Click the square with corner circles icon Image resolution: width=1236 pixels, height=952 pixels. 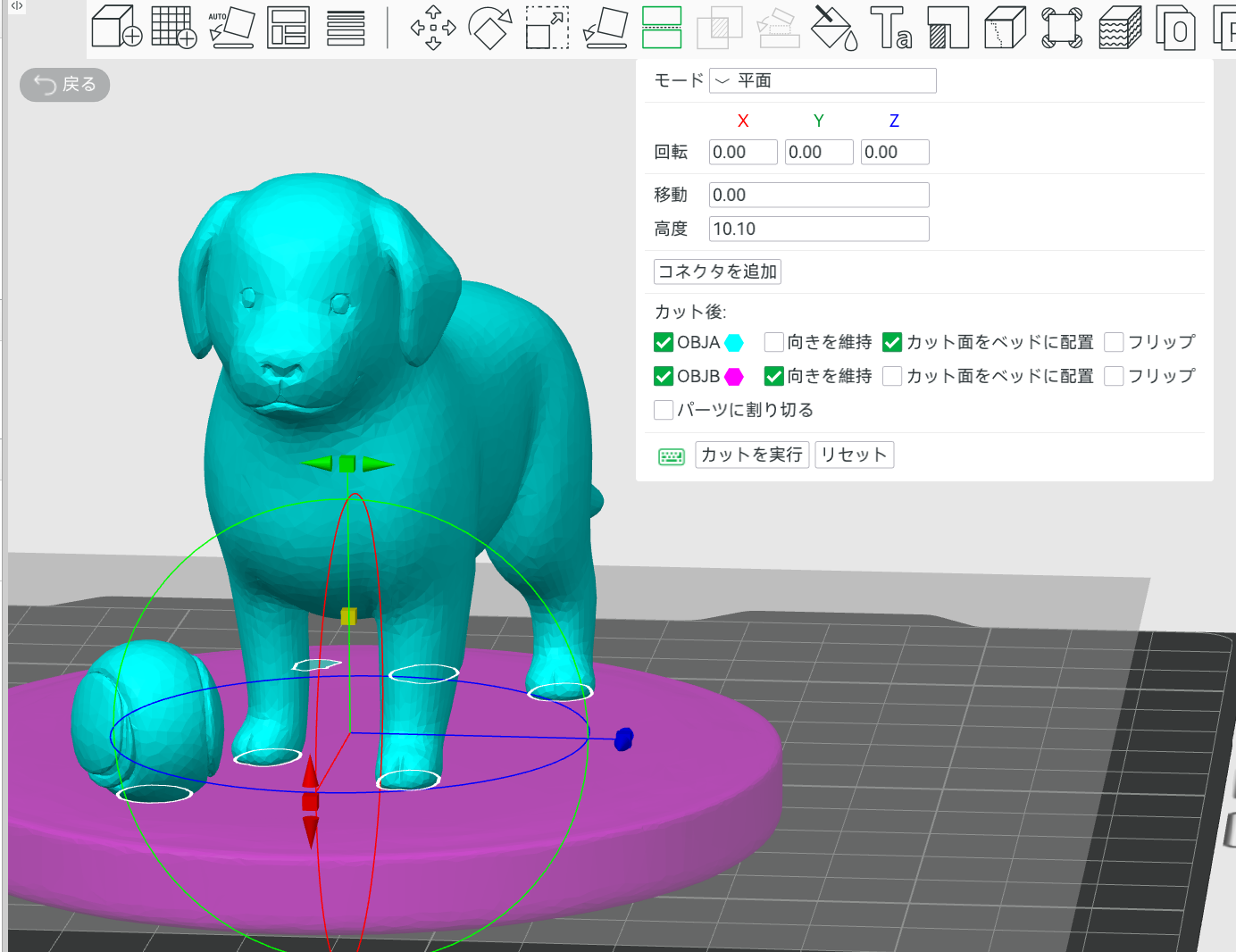pyautogui.click(x=1063, y=28)
